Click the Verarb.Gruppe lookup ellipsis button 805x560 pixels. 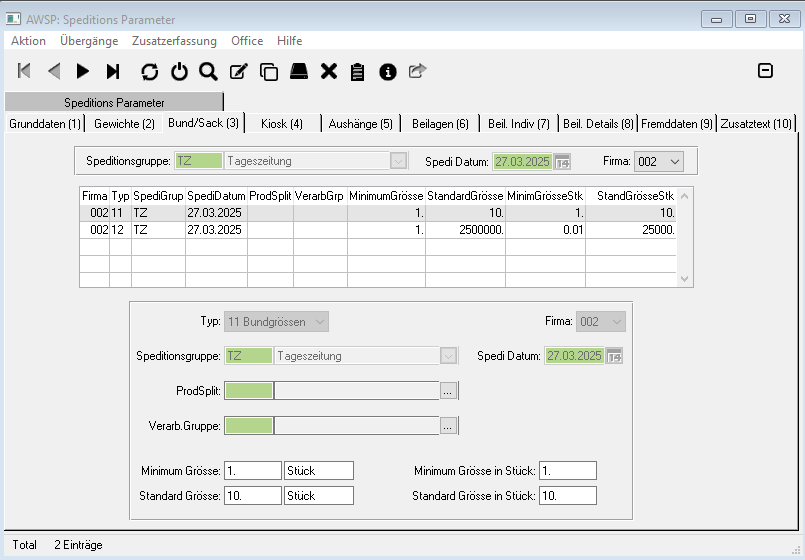click(x=448, y=426)
